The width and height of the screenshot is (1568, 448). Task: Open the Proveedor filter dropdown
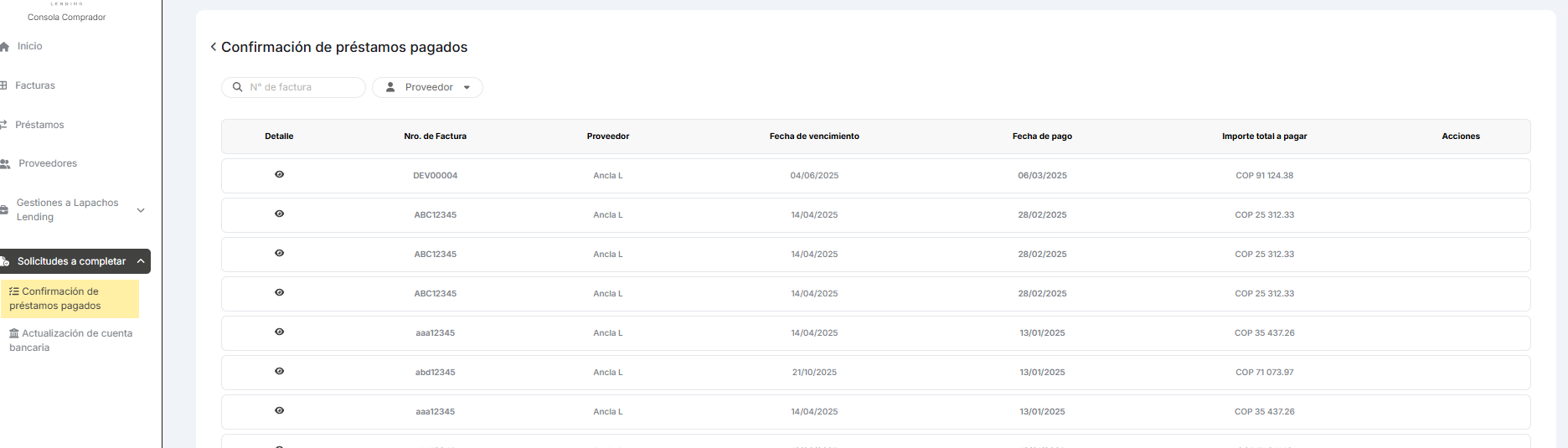428,87
